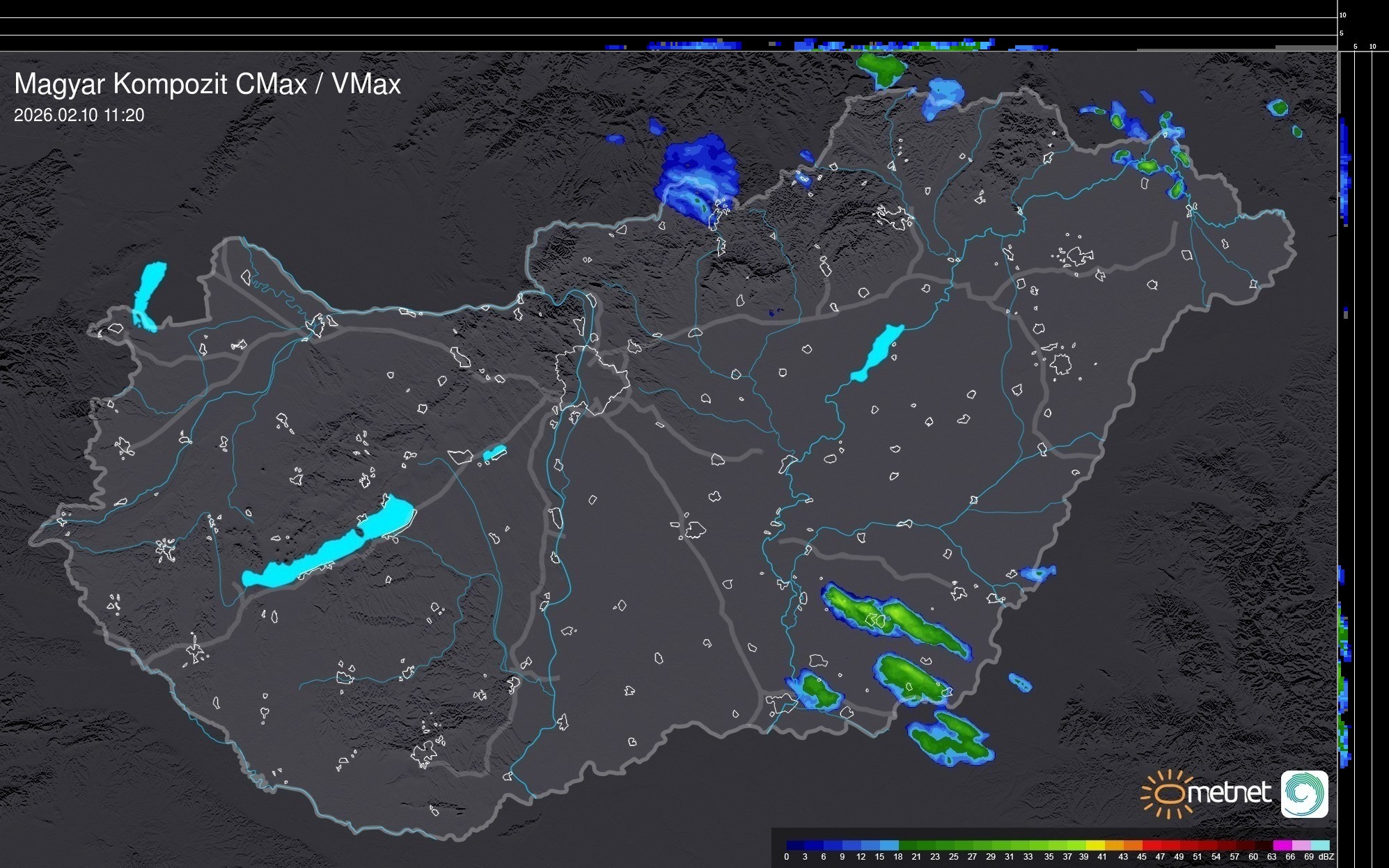Click the Magyar Kompozit CMax / VMax title
This screenshot has width=1389, height=868.
(x=207, y=84)
